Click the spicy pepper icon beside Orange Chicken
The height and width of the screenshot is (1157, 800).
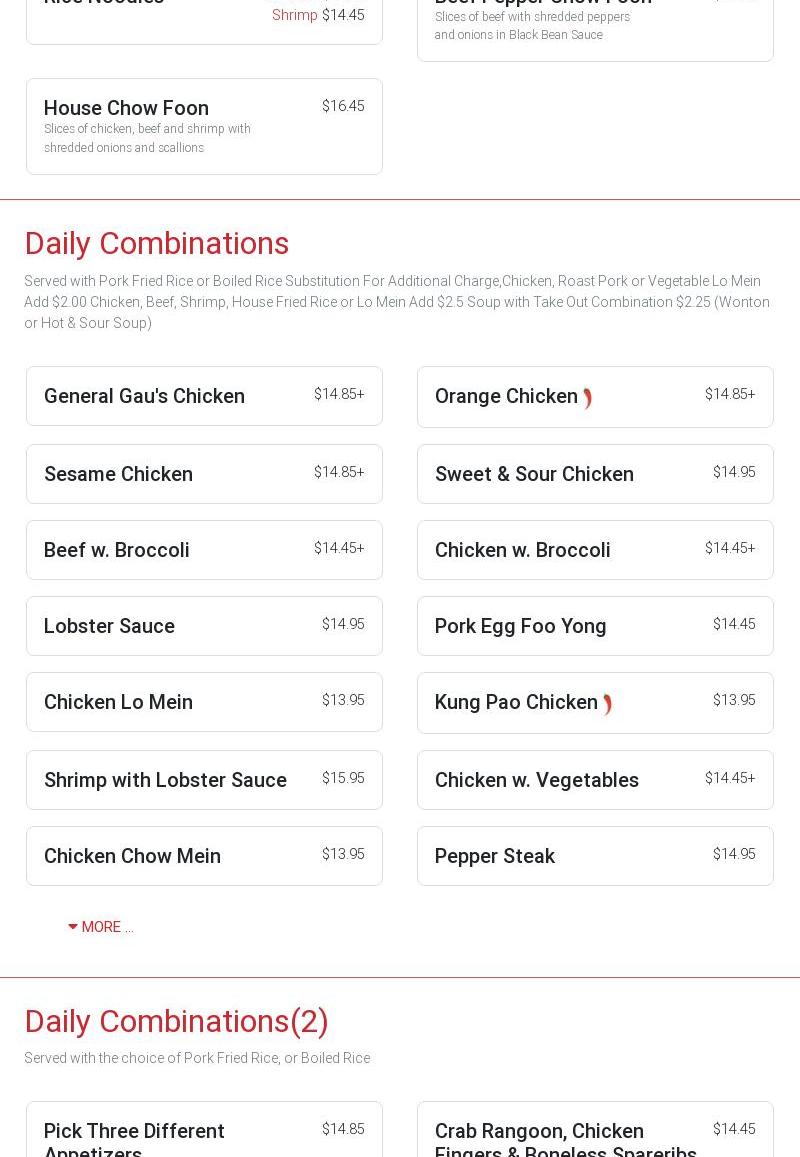pos(587,398)
